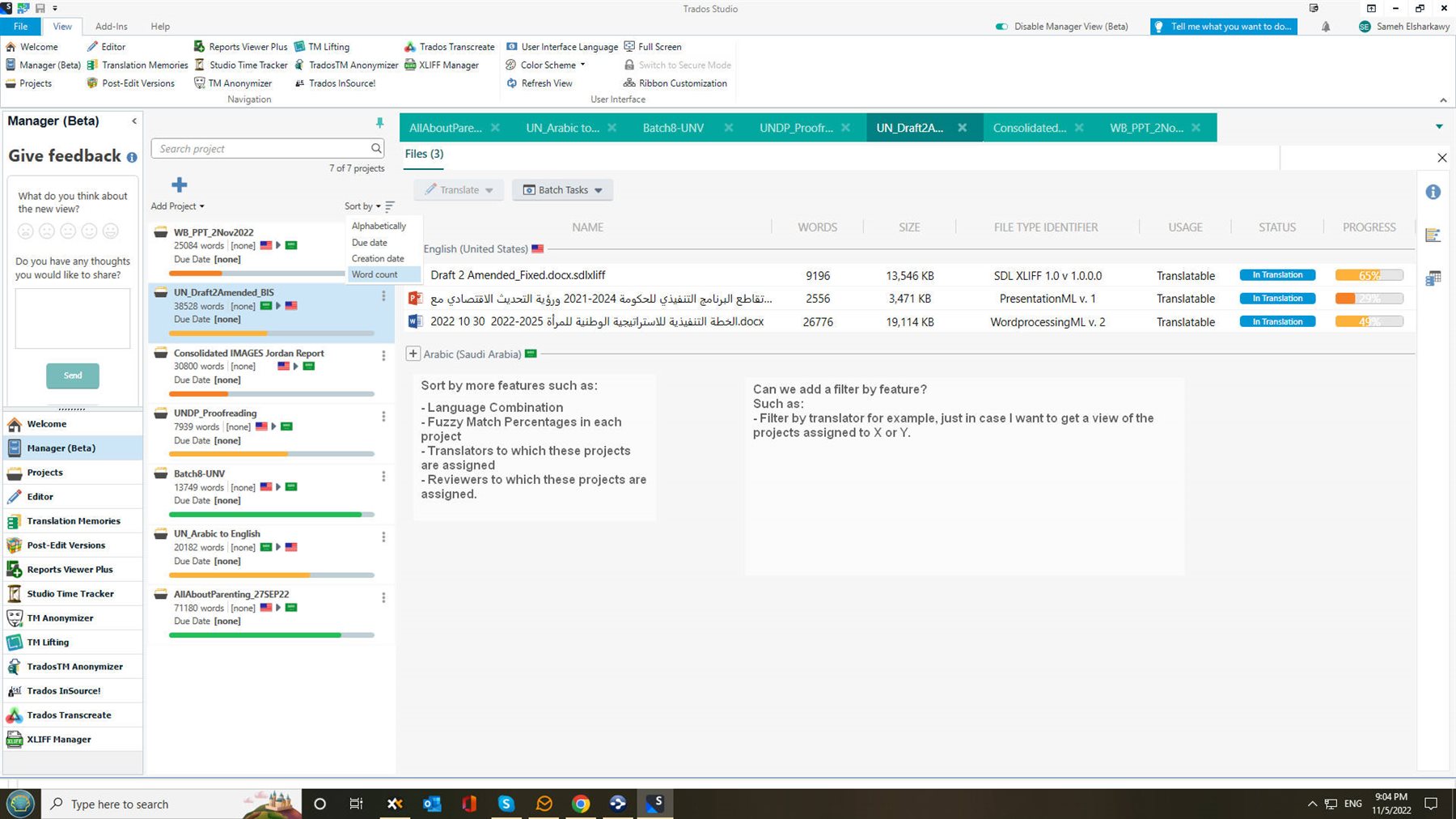
Task: Switch to AllAboutPare... project tab
Action: pos(445,128)
